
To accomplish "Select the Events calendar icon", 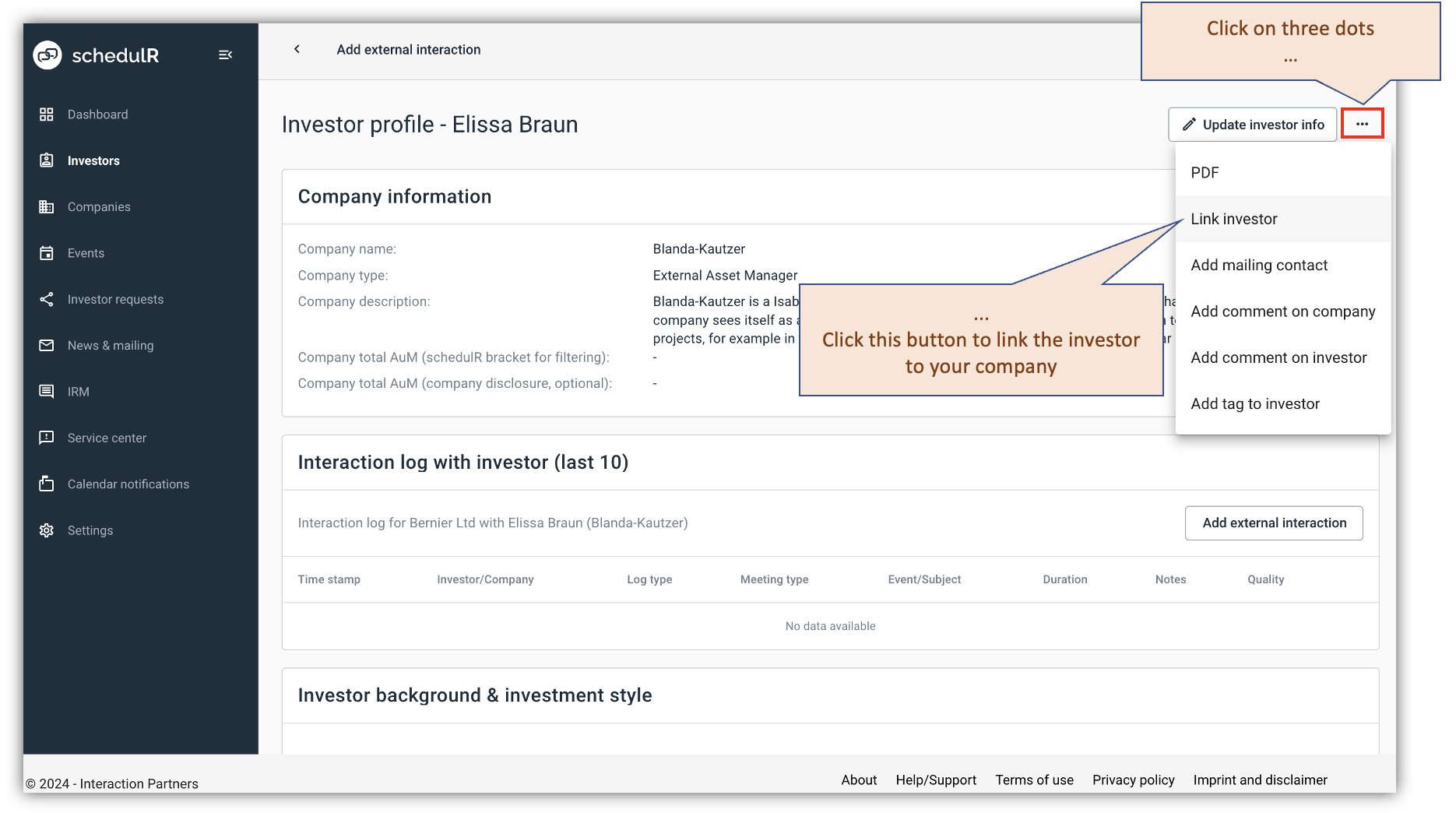I will point(47,252).
